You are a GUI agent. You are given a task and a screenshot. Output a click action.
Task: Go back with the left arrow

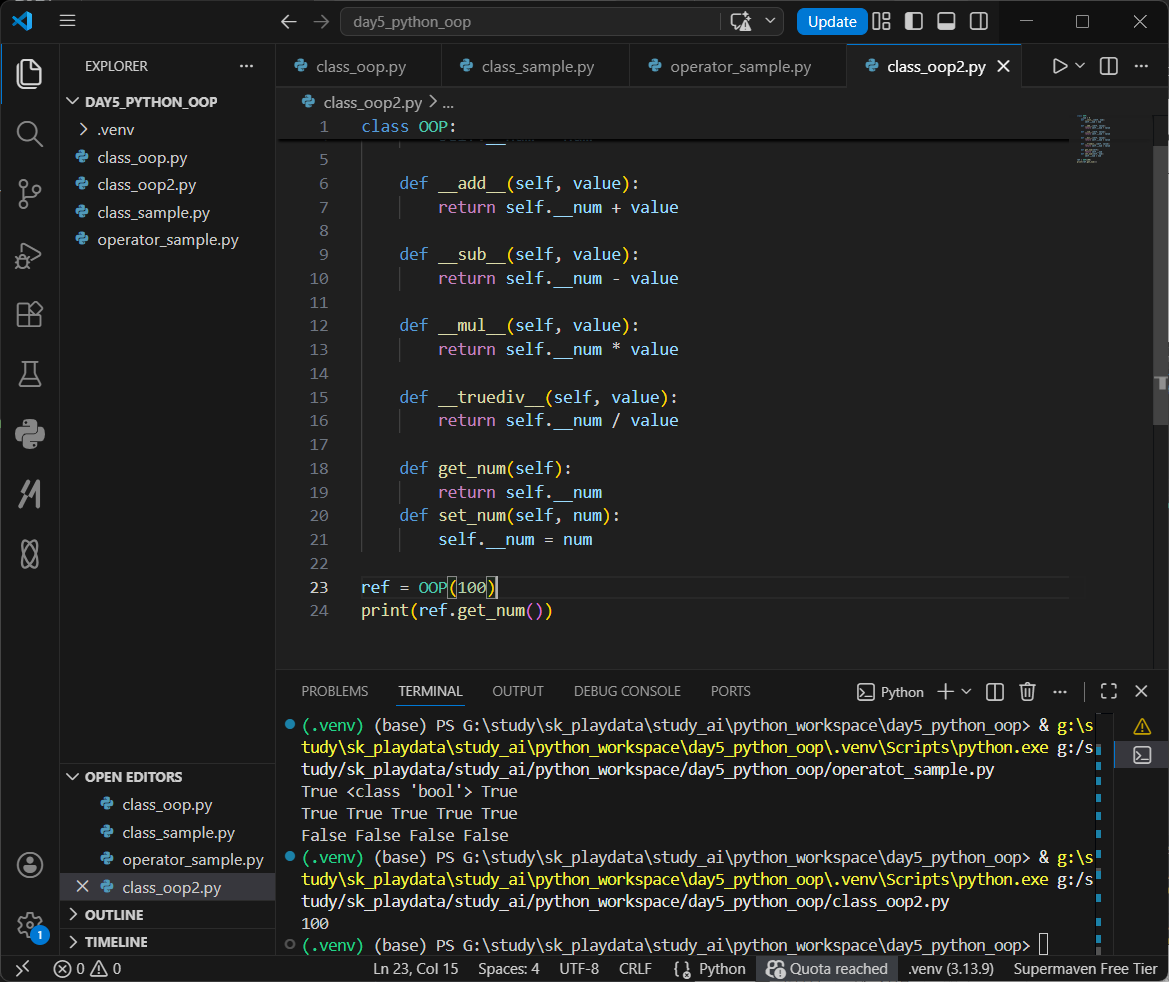[x=289, y=22]
